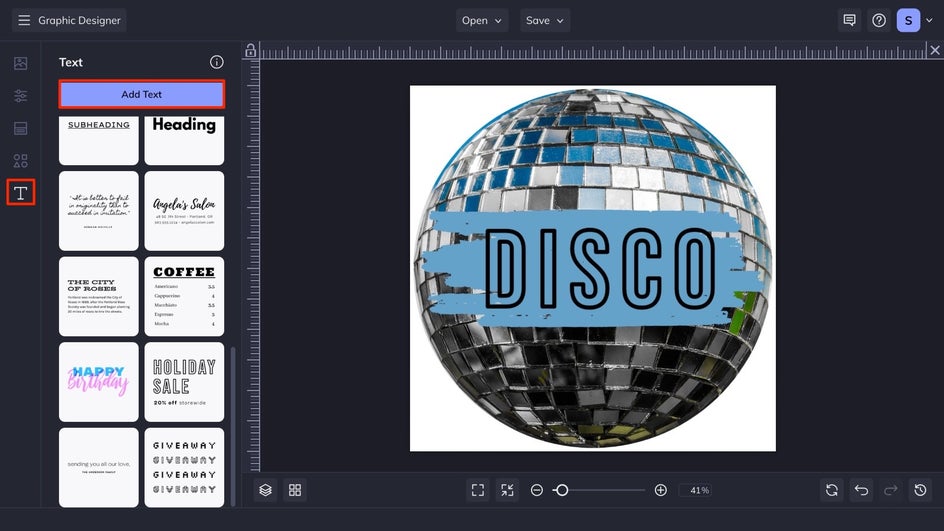Zoom out with the minus icon

tap(537, 490)
